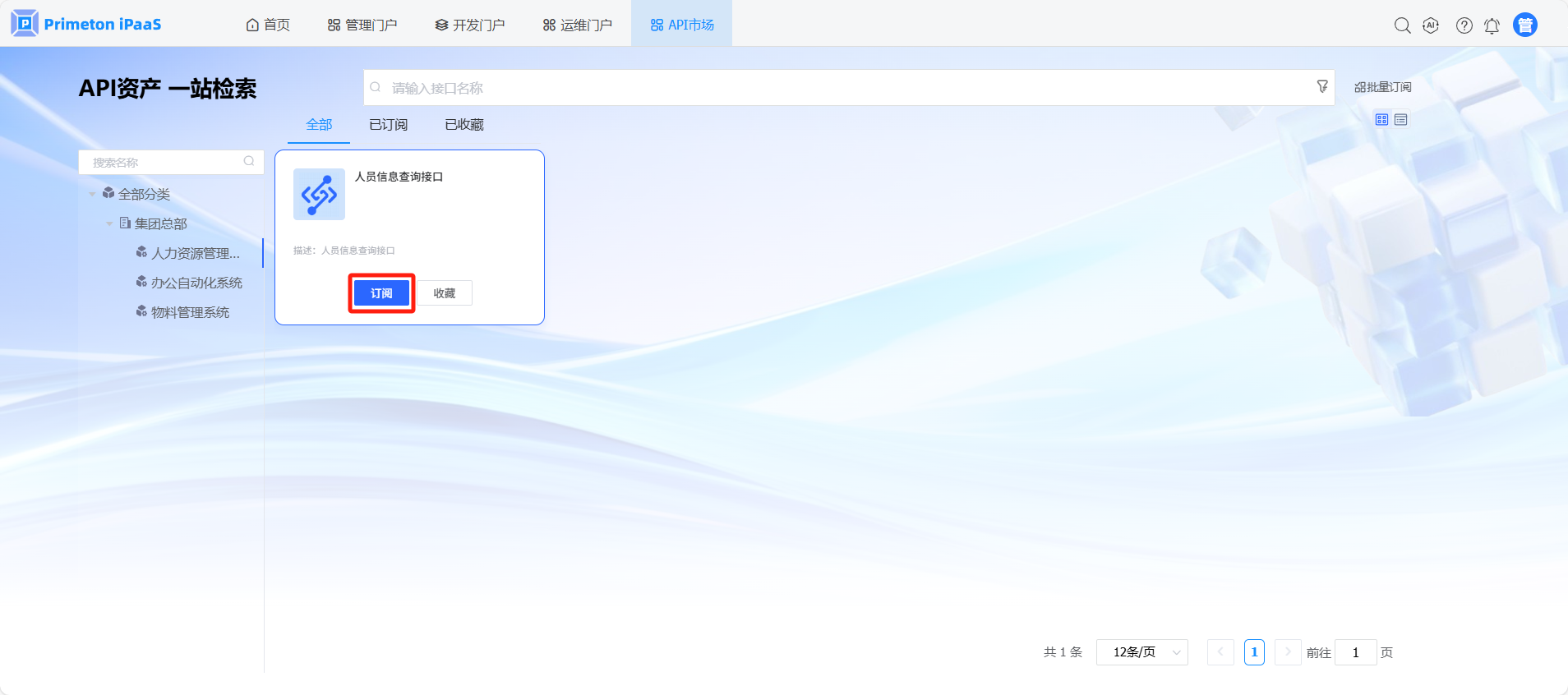Click the 批量订阅 button
The width and height of the screenshot is (1568, 695).
1383,87
